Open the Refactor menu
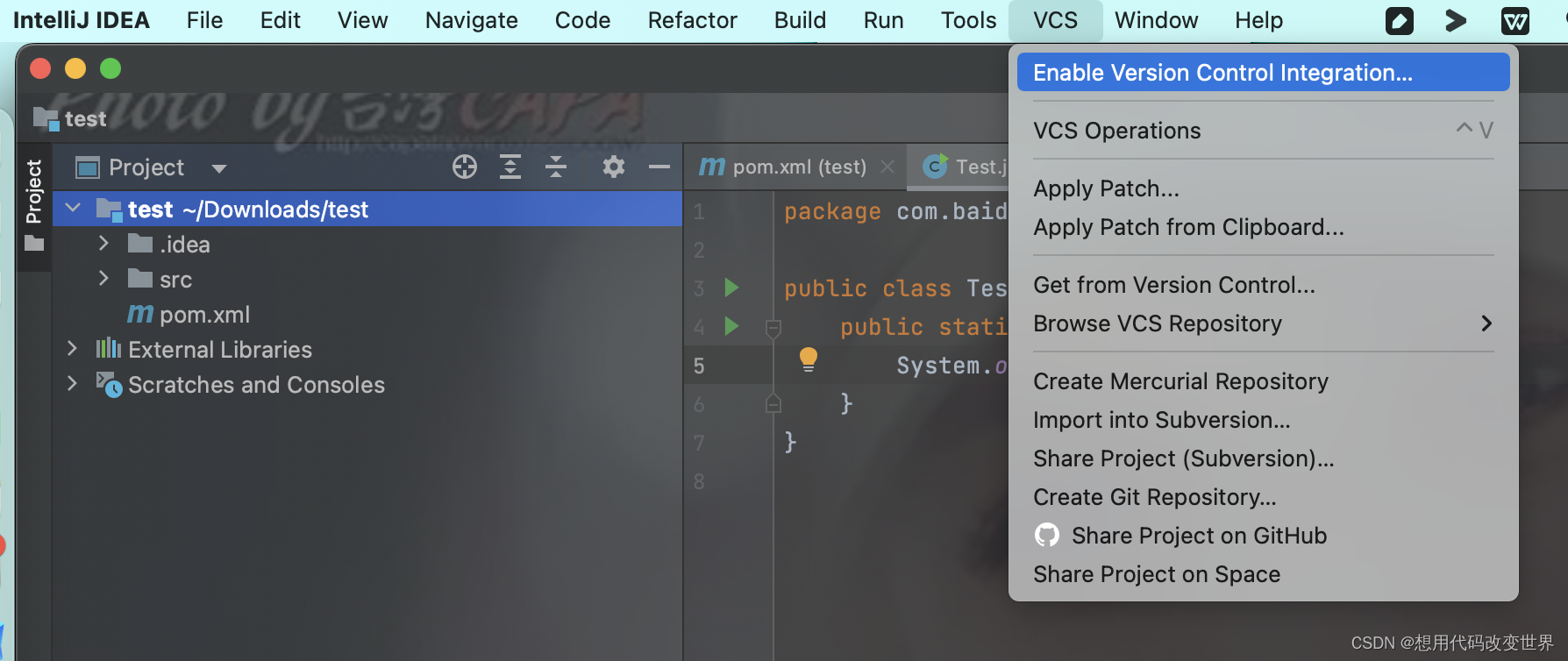 click(693, 20)
